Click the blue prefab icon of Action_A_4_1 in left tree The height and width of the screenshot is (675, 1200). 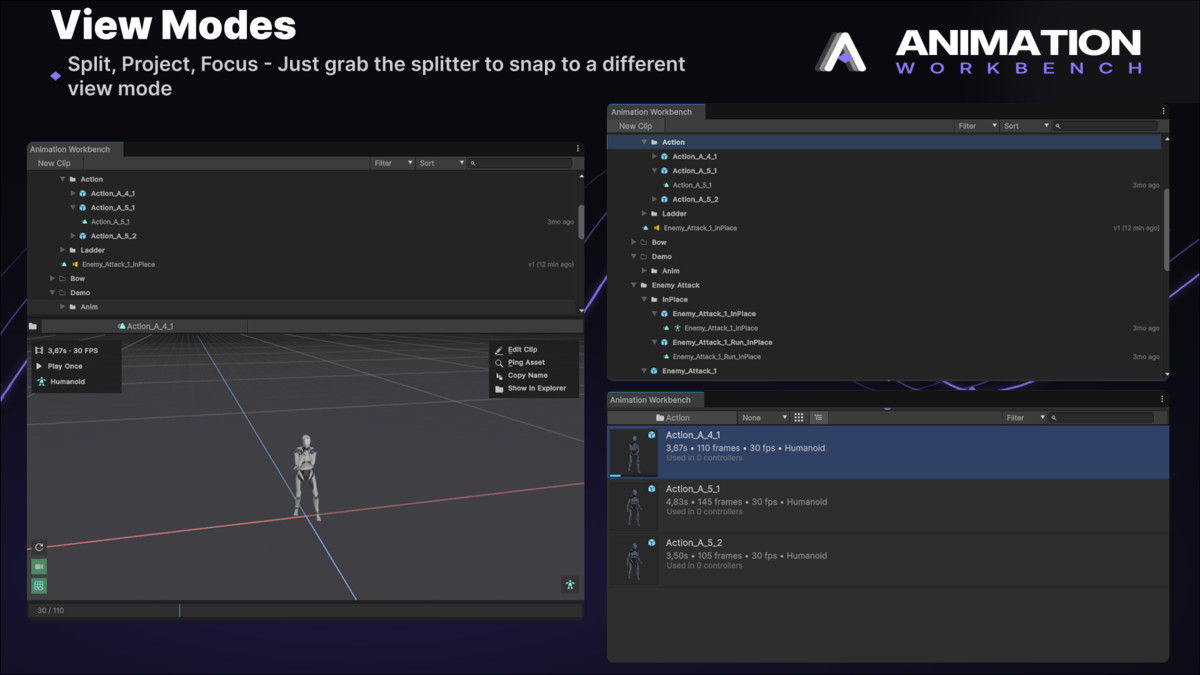(83, 194)
